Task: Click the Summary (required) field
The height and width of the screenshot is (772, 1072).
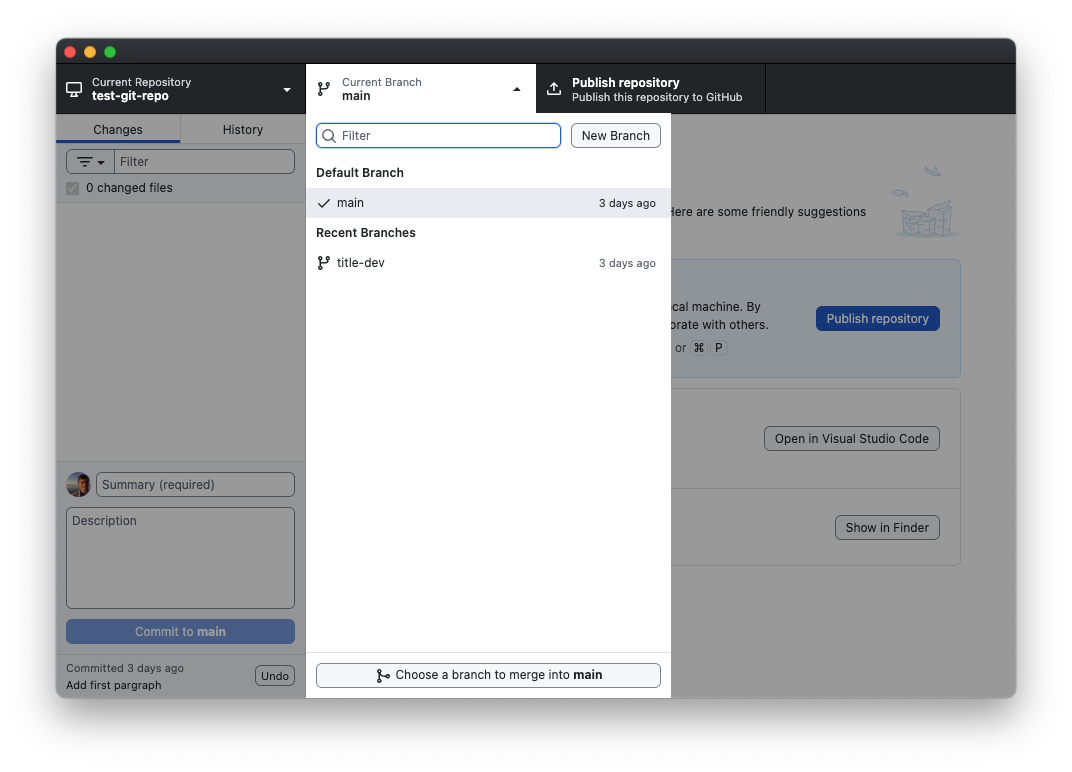Action: (196, 484)
